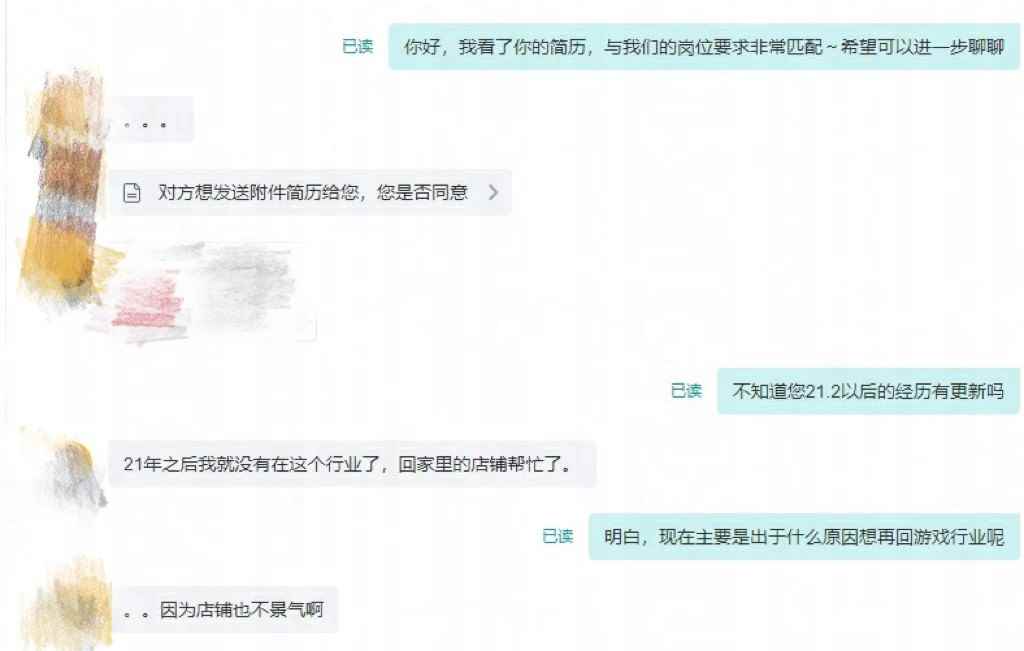
Task: Click the three-dots message bubble
Action: tap(152, 119)
